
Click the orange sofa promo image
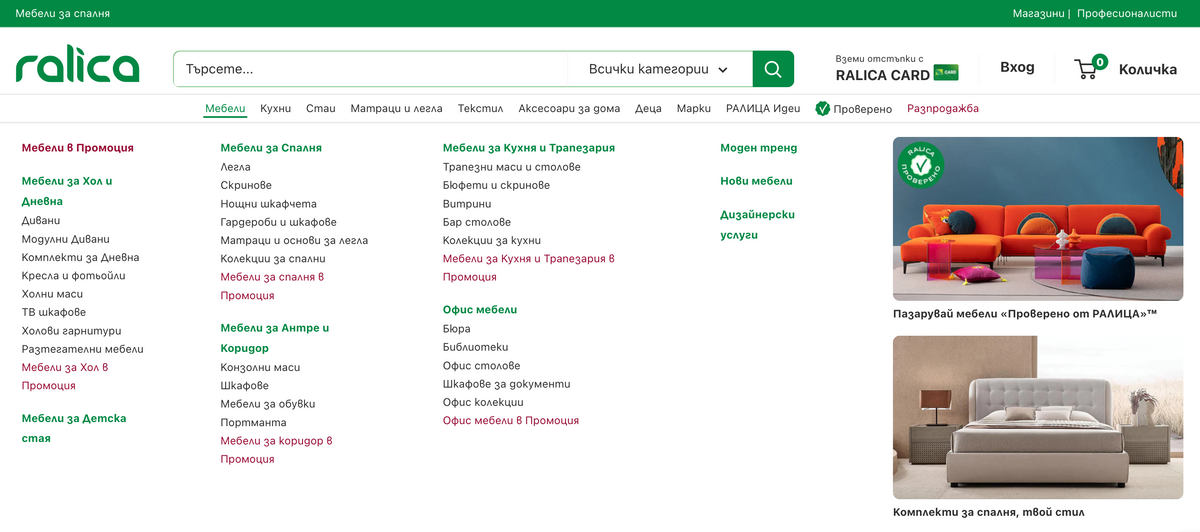pos(1038,218)
